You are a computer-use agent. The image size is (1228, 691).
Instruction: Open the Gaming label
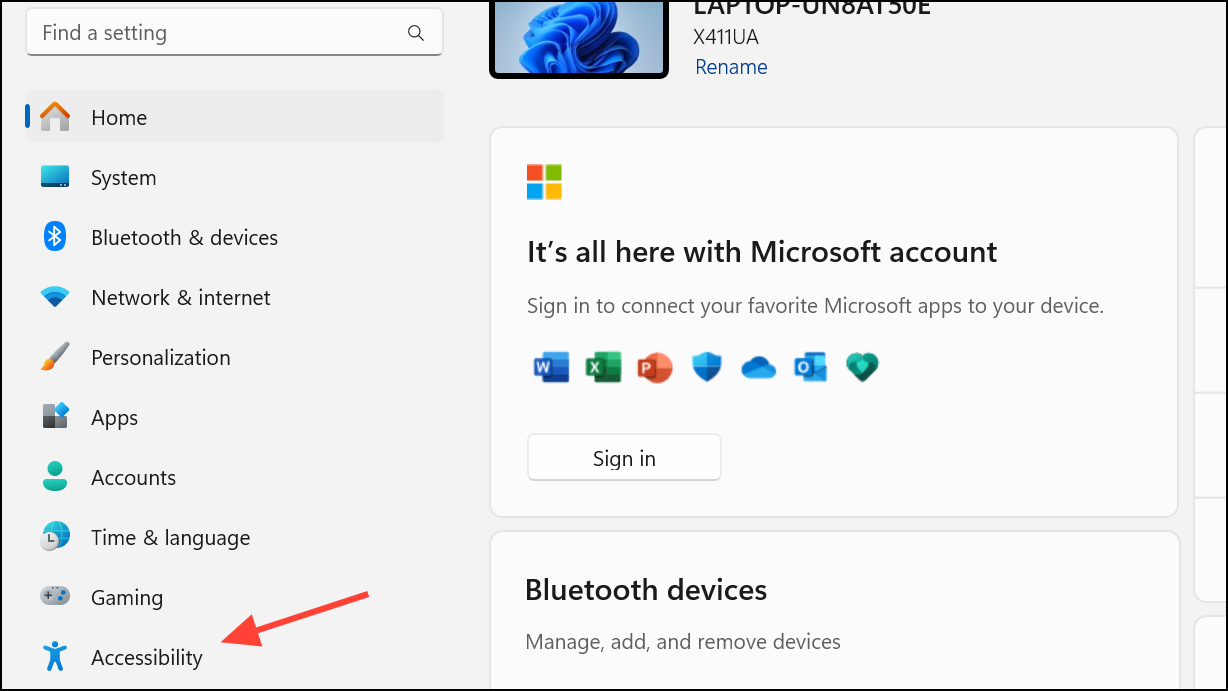point(127,598)
